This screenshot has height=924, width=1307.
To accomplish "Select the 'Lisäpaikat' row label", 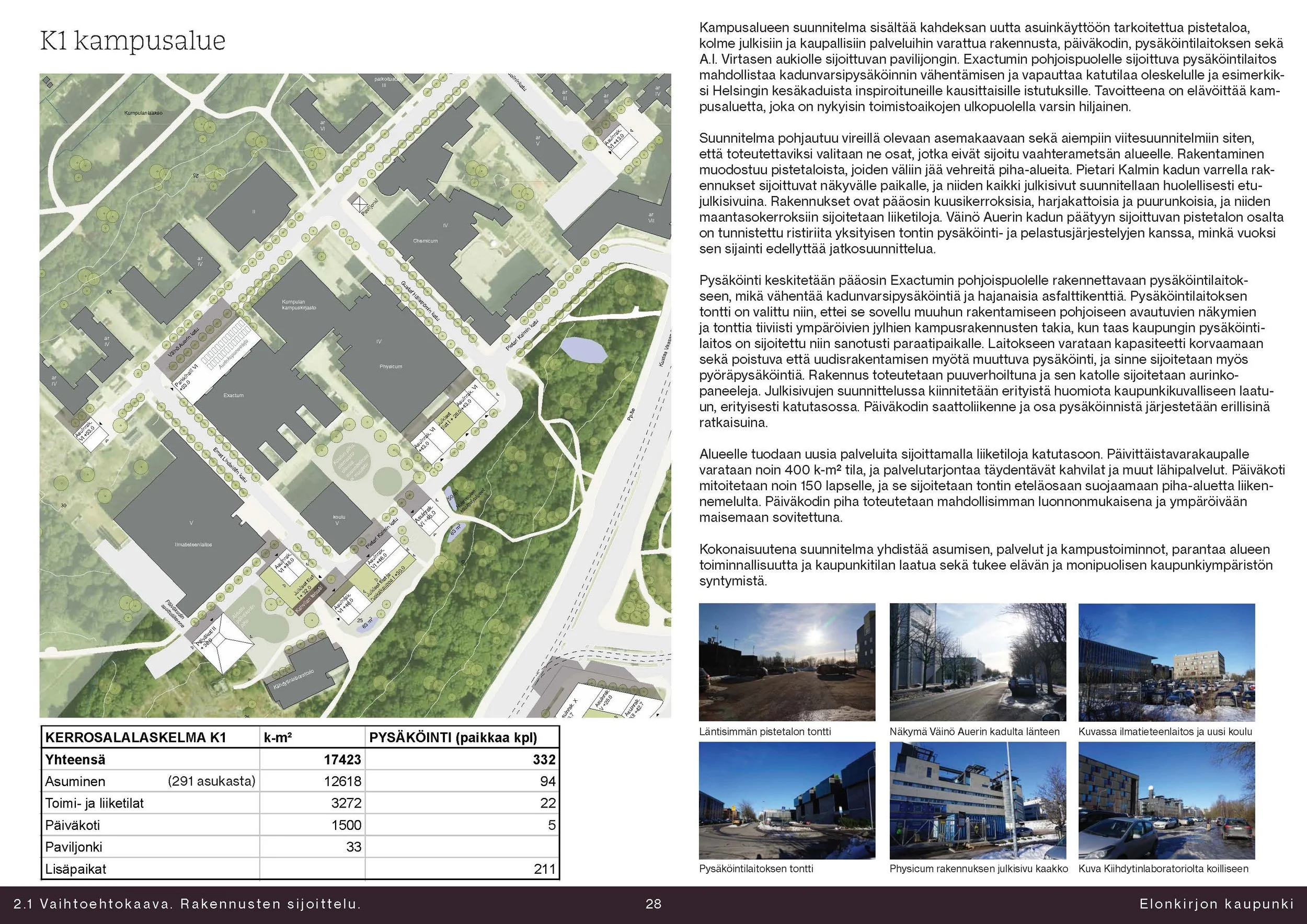I will (x=76, y=869).
